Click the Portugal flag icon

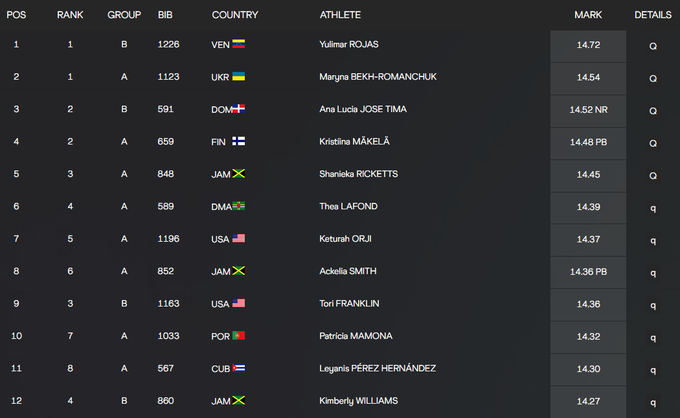tap(238, 335)
